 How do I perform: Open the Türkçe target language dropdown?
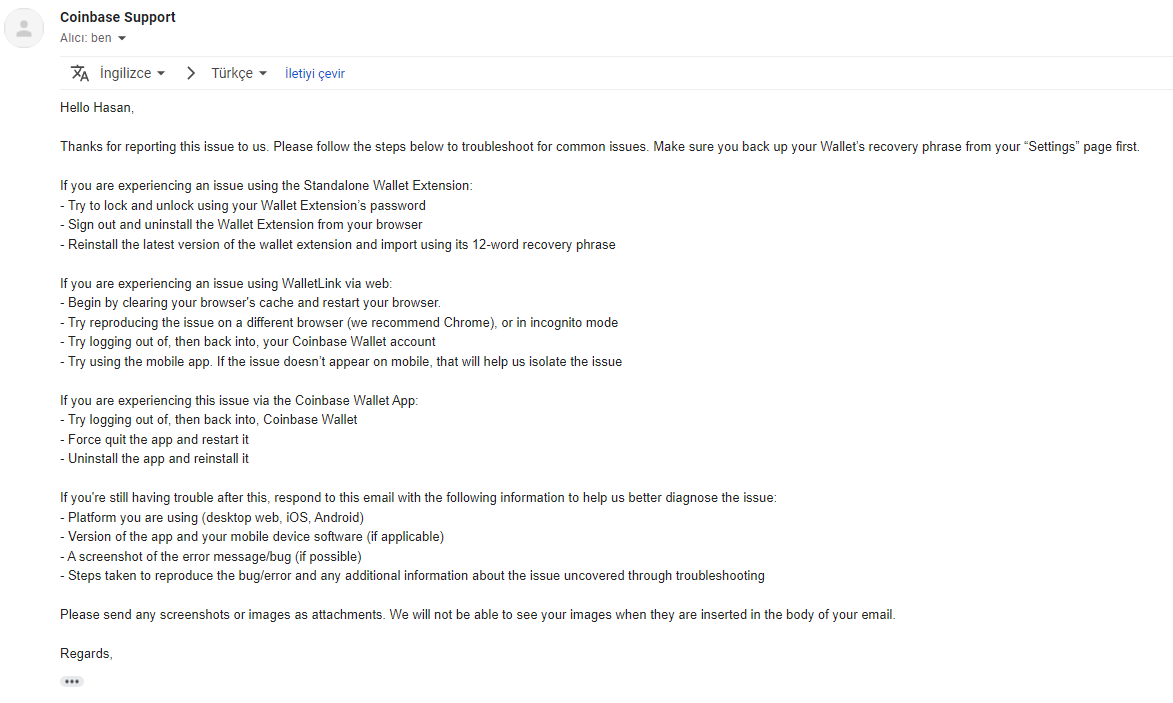pyautogui.click(x=239, y=73)
